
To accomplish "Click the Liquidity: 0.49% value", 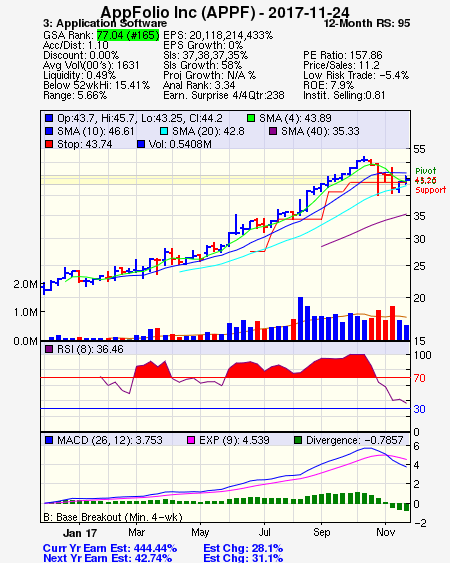I will tap(79, 75).
